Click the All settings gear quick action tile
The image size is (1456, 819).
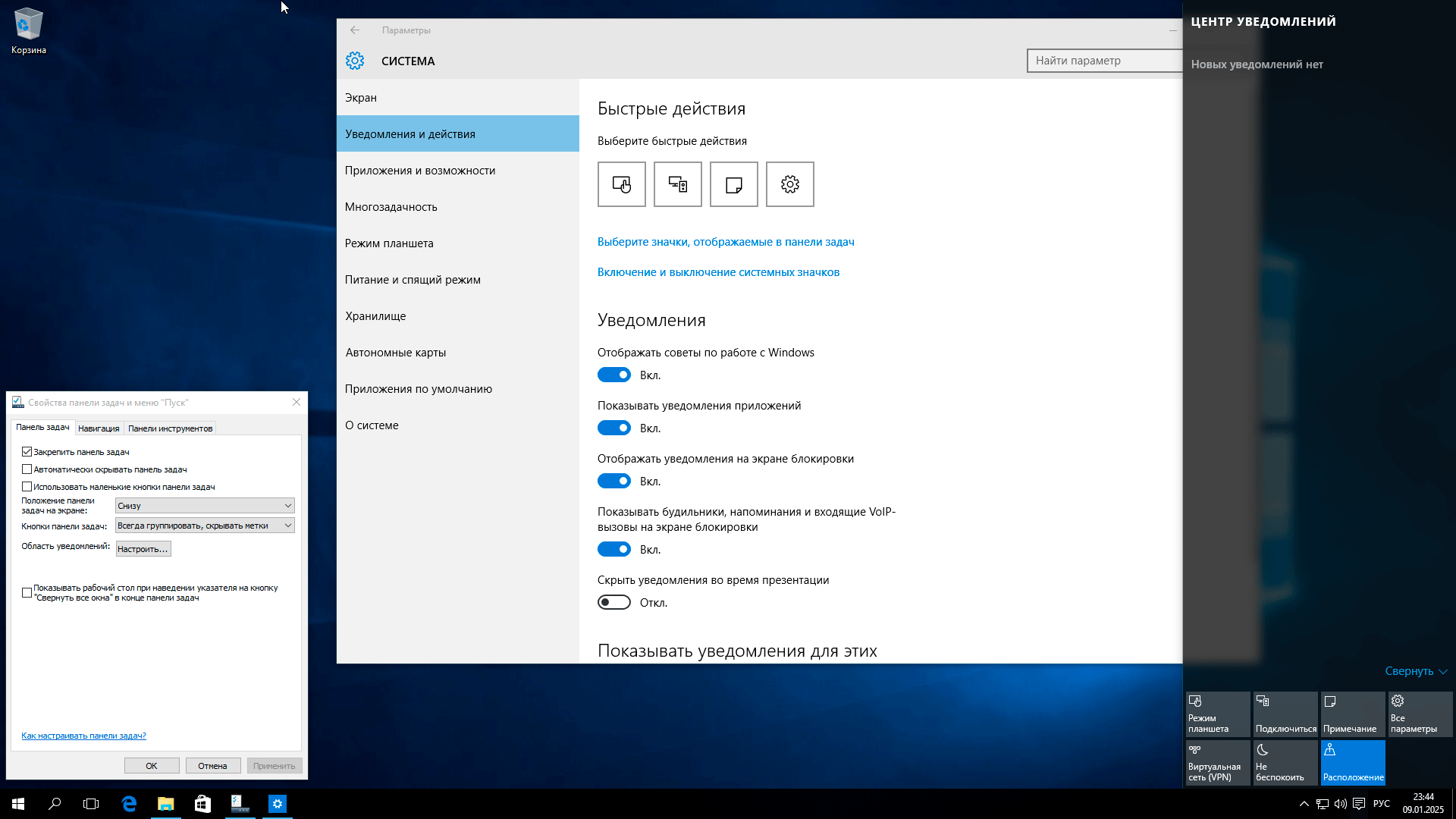pos(789,184)
